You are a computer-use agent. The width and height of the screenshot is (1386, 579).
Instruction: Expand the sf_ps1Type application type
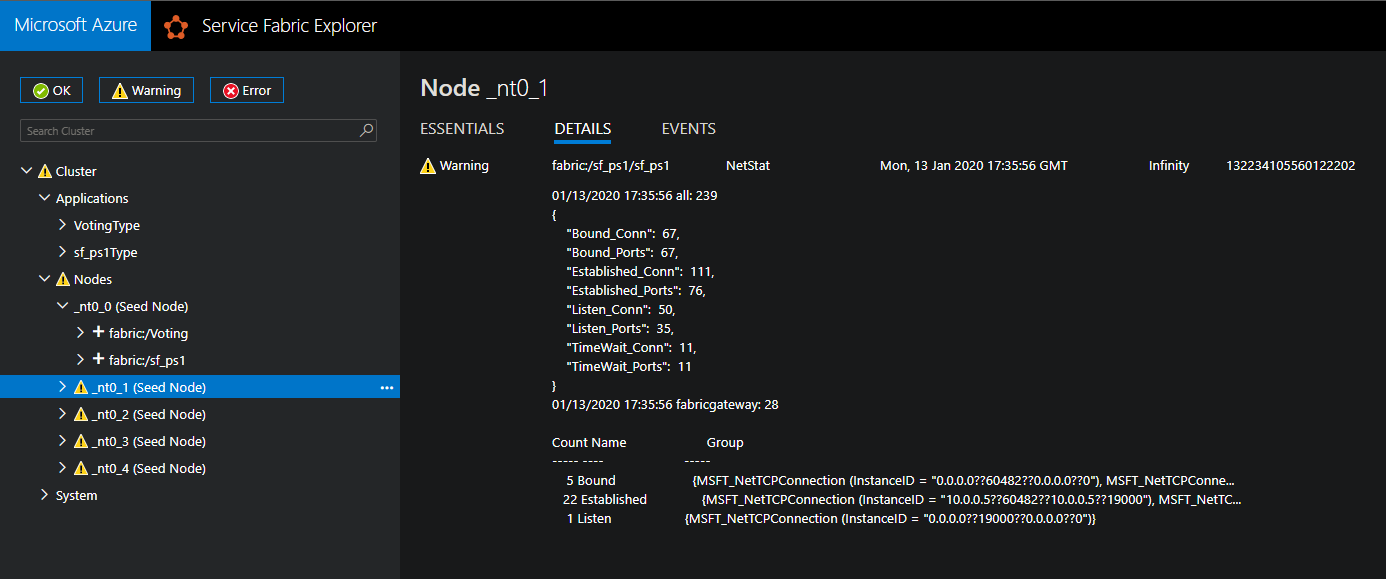pos(62,253)
